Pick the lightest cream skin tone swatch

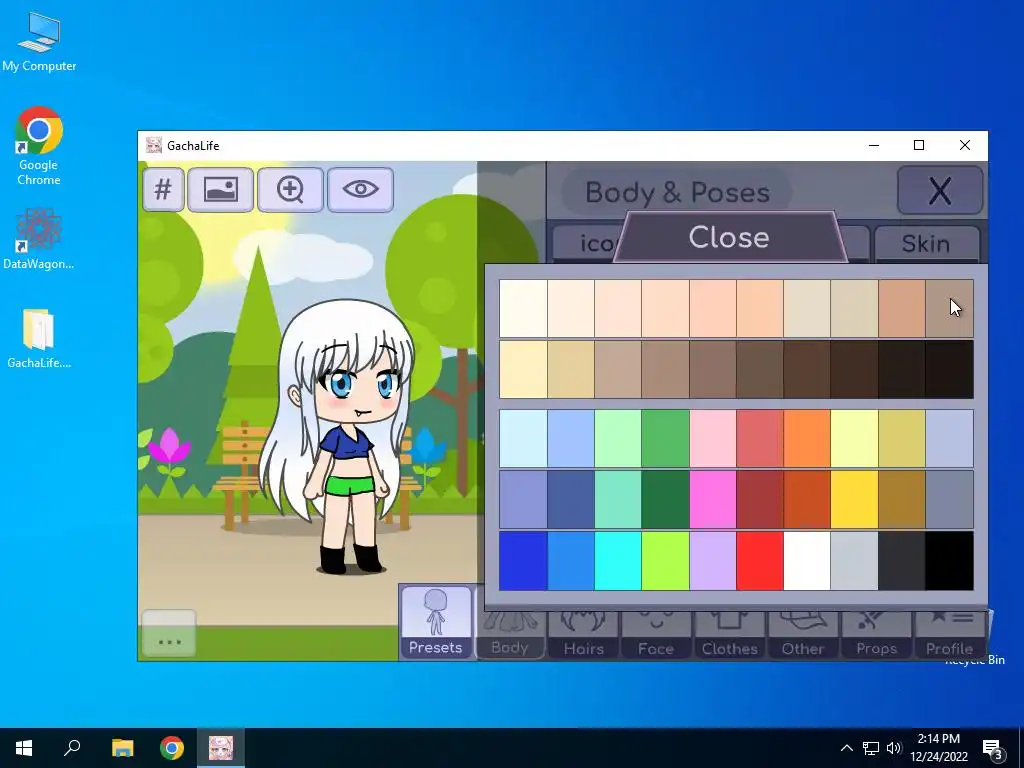click(523, 308)
